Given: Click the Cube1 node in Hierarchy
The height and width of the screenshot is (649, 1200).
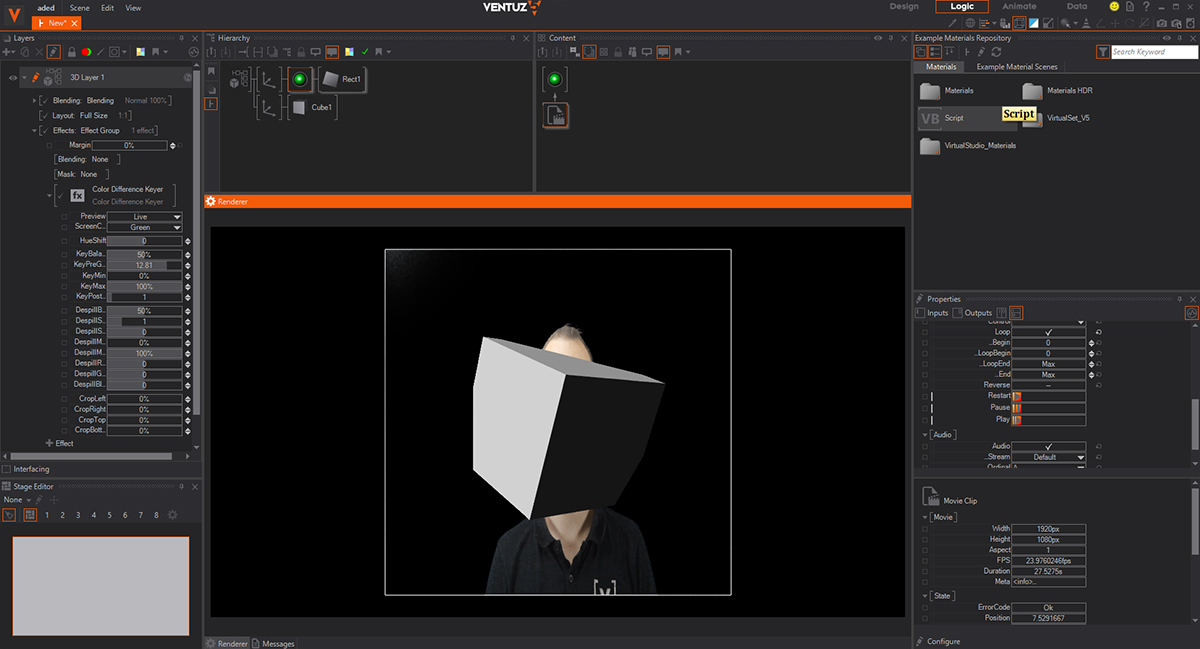Looking at the screenshot, I should 310,107.
